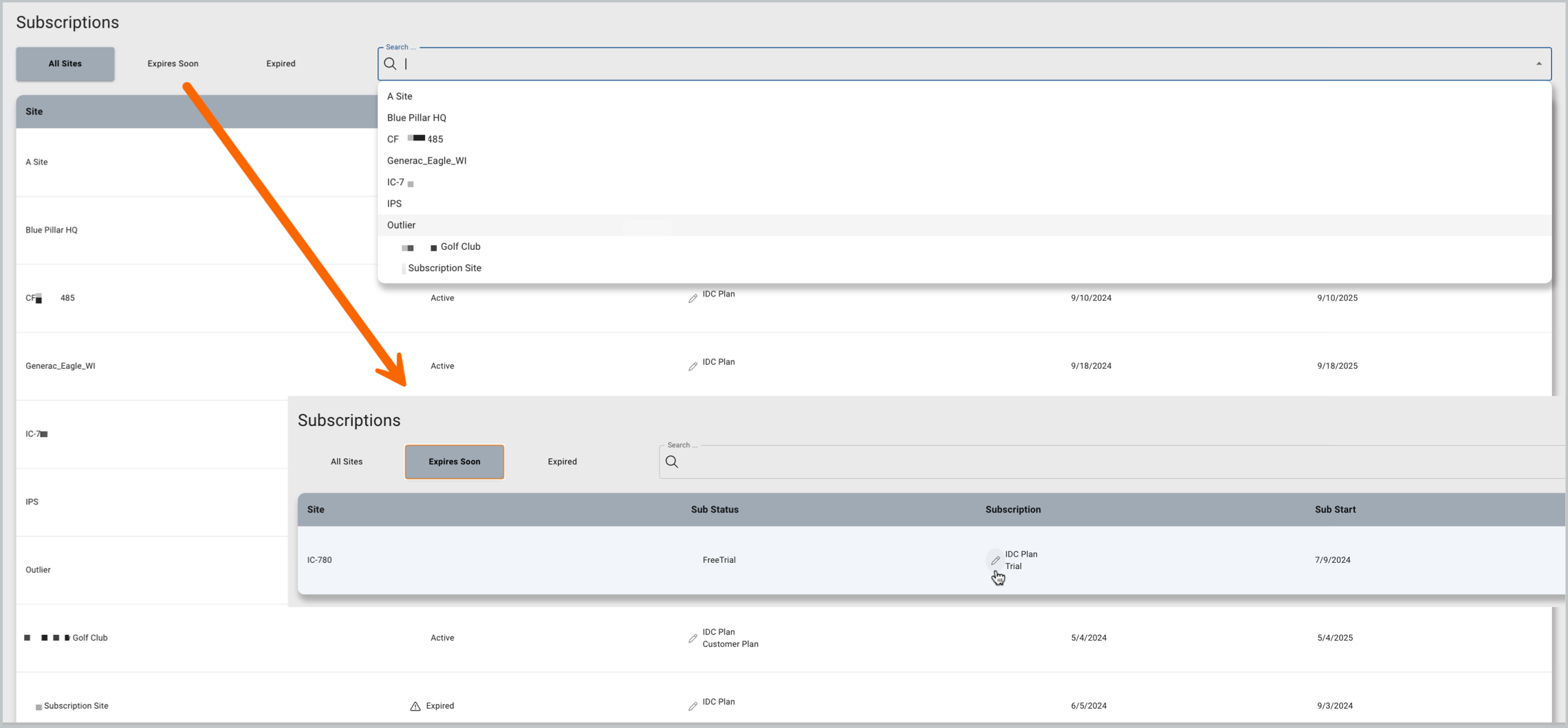Click the Site column header in main table
1568x728 pixels.
click(34, 111)
